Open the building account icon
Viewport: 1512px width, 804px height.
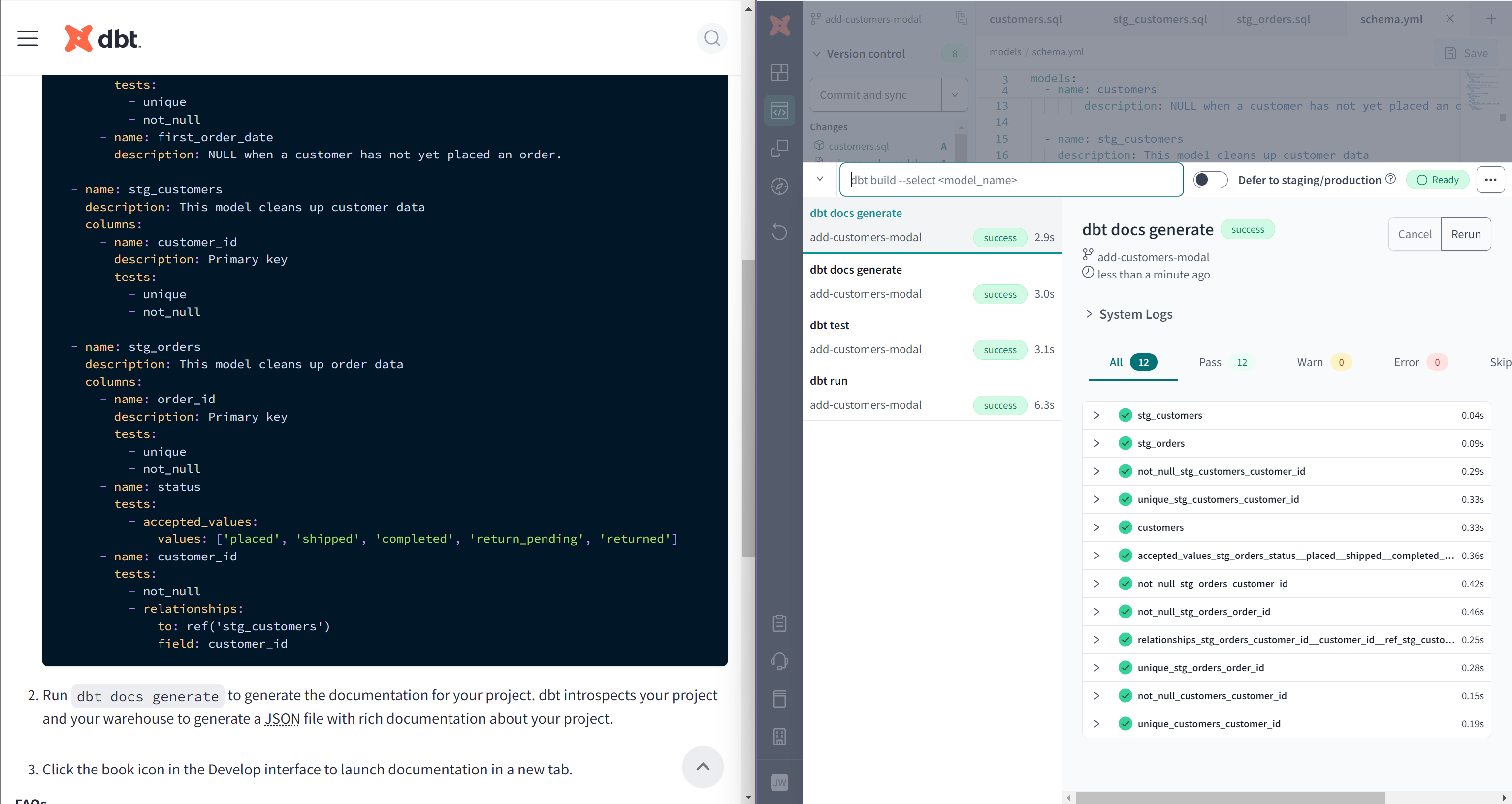[x=779, y=737]
